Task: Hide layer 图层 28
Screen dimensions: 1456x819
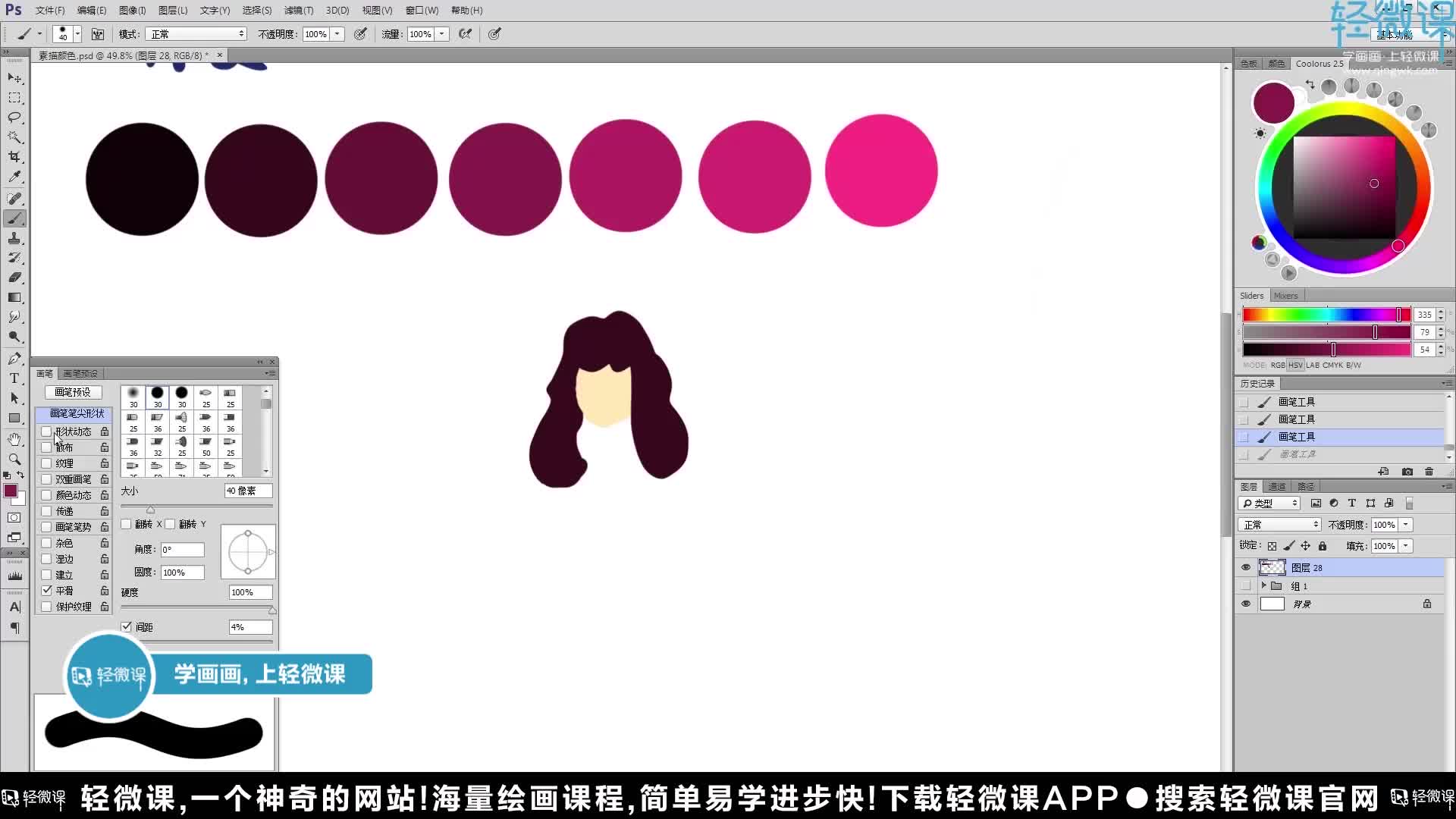Action: coord(1245,567)
